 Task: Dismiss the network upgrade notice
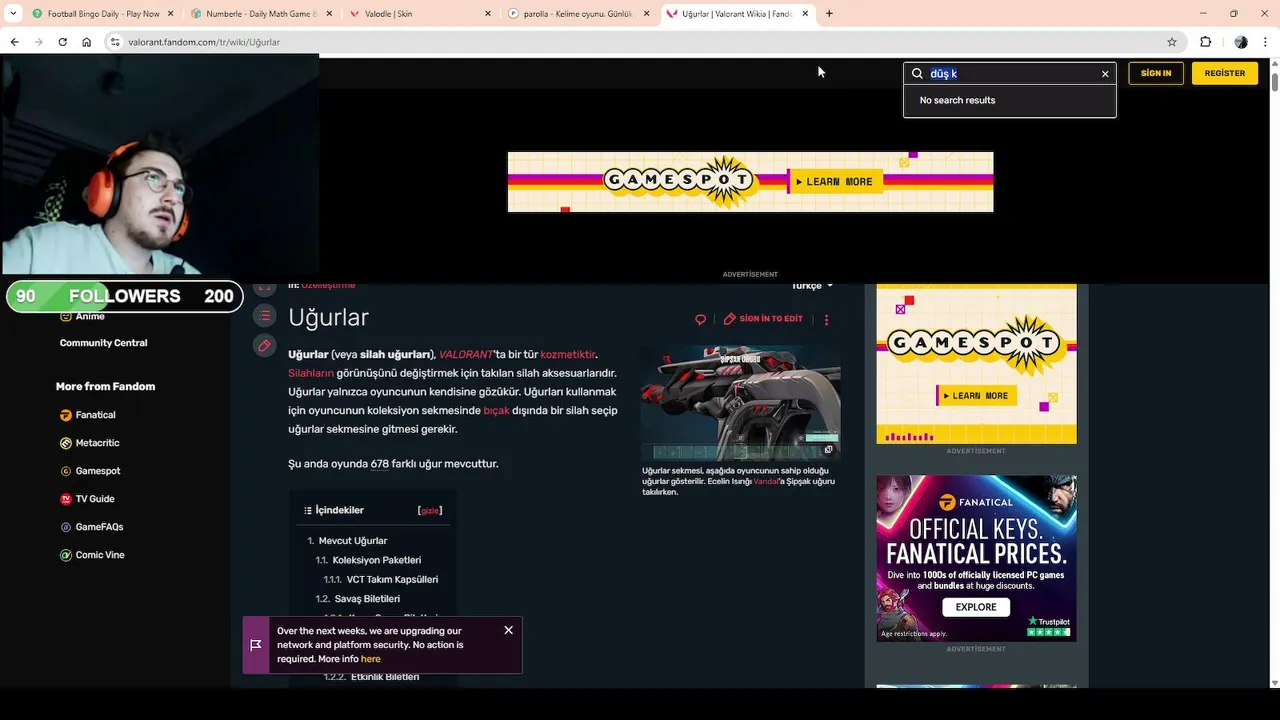click(509, 630)
